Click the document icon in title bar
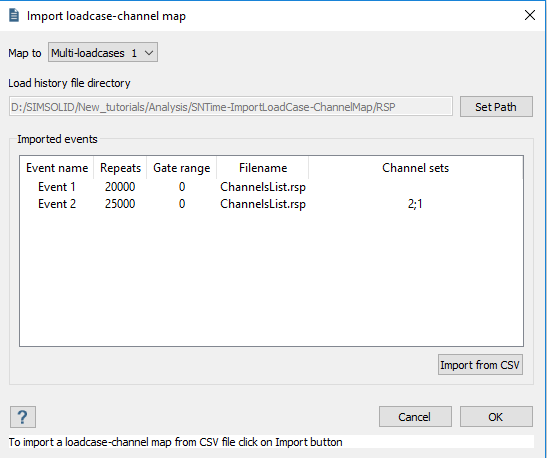The width and height of the screenshot is (547, 458). pyautogui.click(x=14, y=15)
